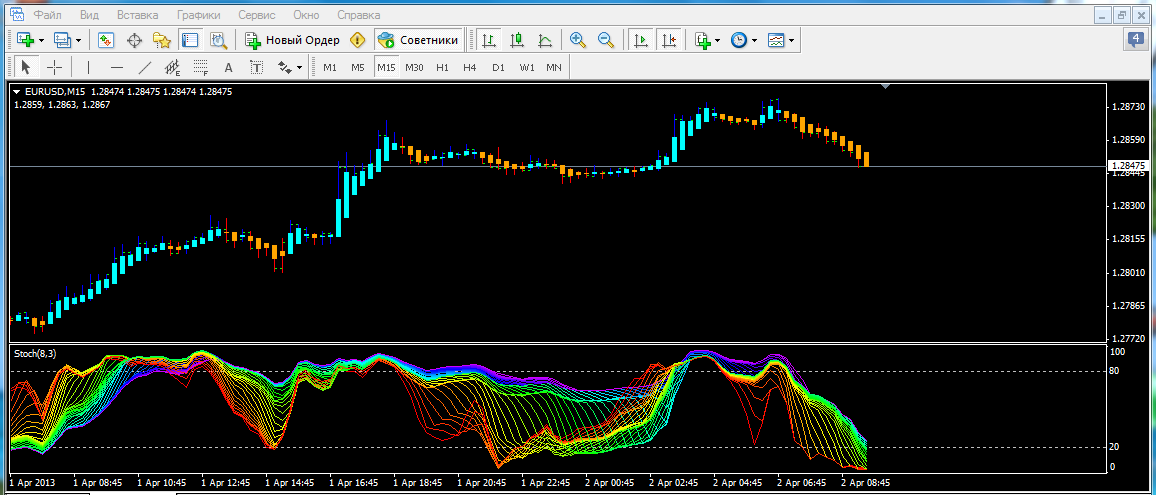Zoom out on the chart
The width and height of the screenshot is (1156, 495).
pyautogui.click(x=606, y=40)
